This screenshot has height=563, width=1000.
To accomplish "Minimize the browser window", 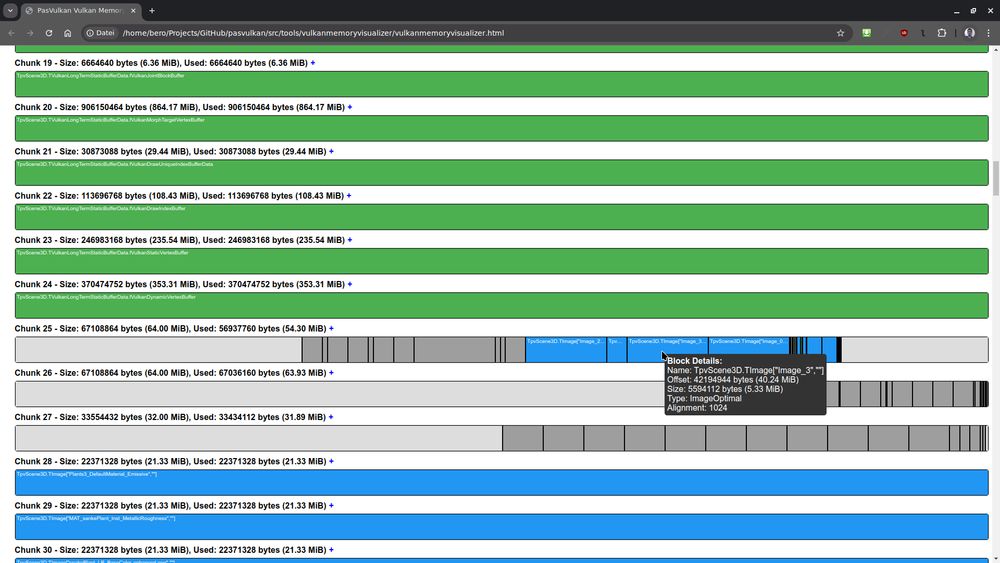I will [956, 11].
